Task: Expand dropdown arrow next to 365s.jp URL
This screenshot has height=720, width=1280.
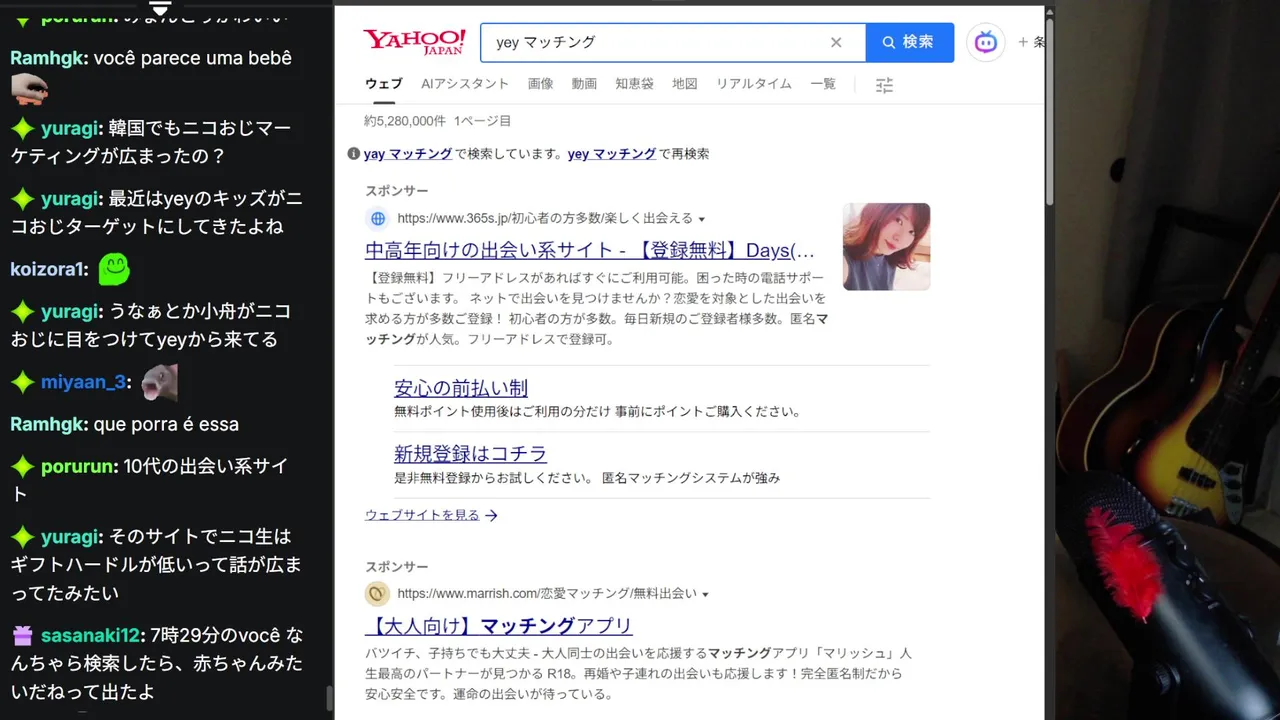Action: 702,219
